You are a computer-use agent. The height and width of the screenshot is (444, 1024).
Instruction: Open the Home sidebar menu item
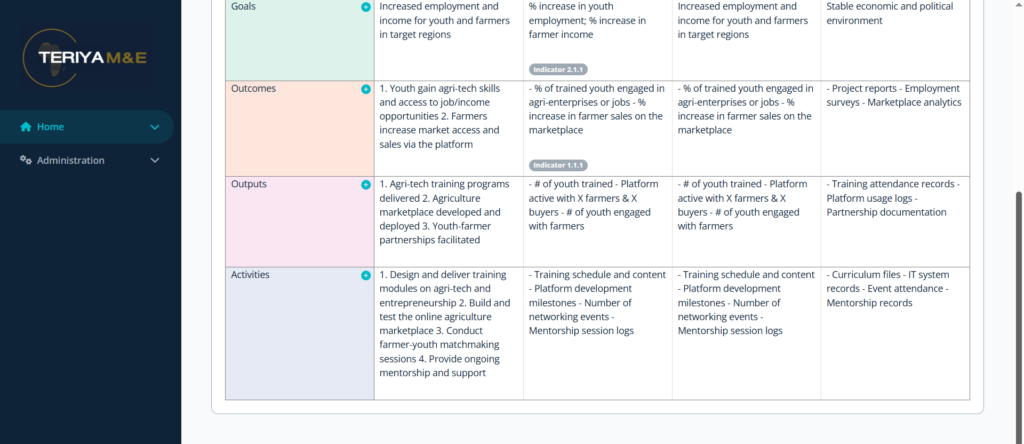pos(86,127)
